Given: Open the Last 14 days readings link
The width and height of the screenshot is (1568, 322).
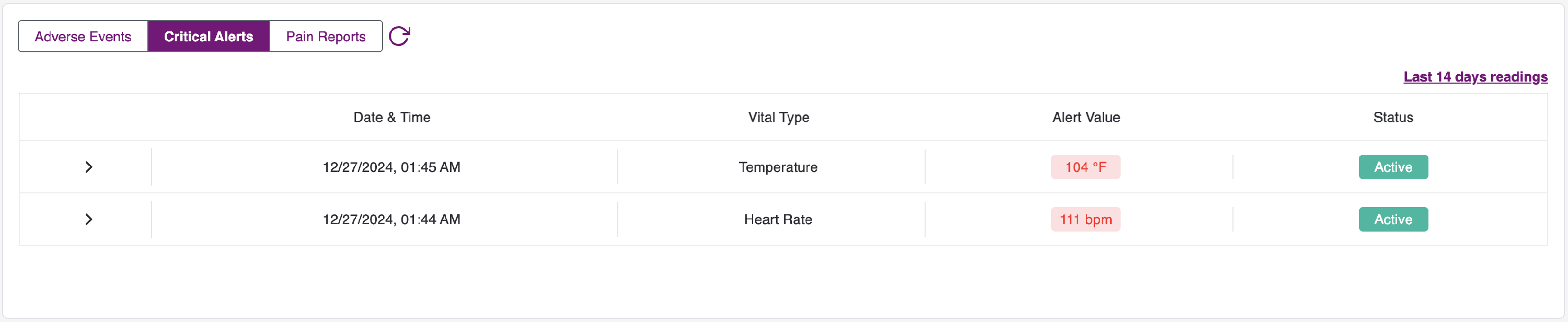Looking at the screenshot, I should (x=1475, y=77).
